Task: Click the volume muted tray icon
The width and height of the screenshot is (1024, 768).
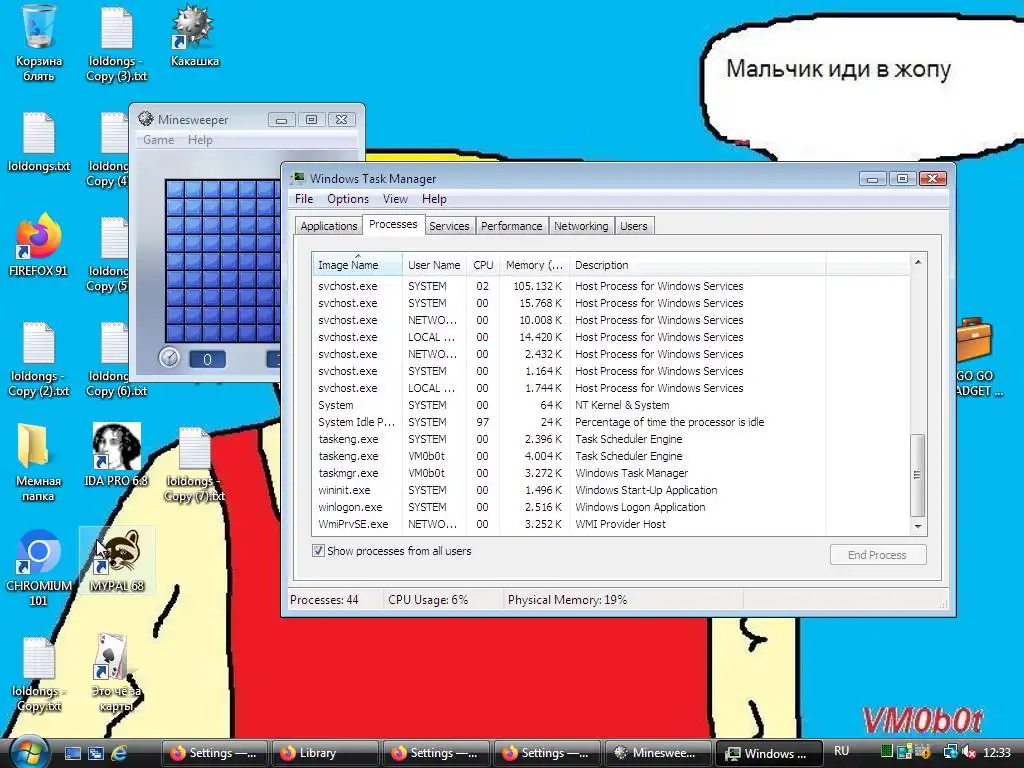Action: (x=969, y=752)
